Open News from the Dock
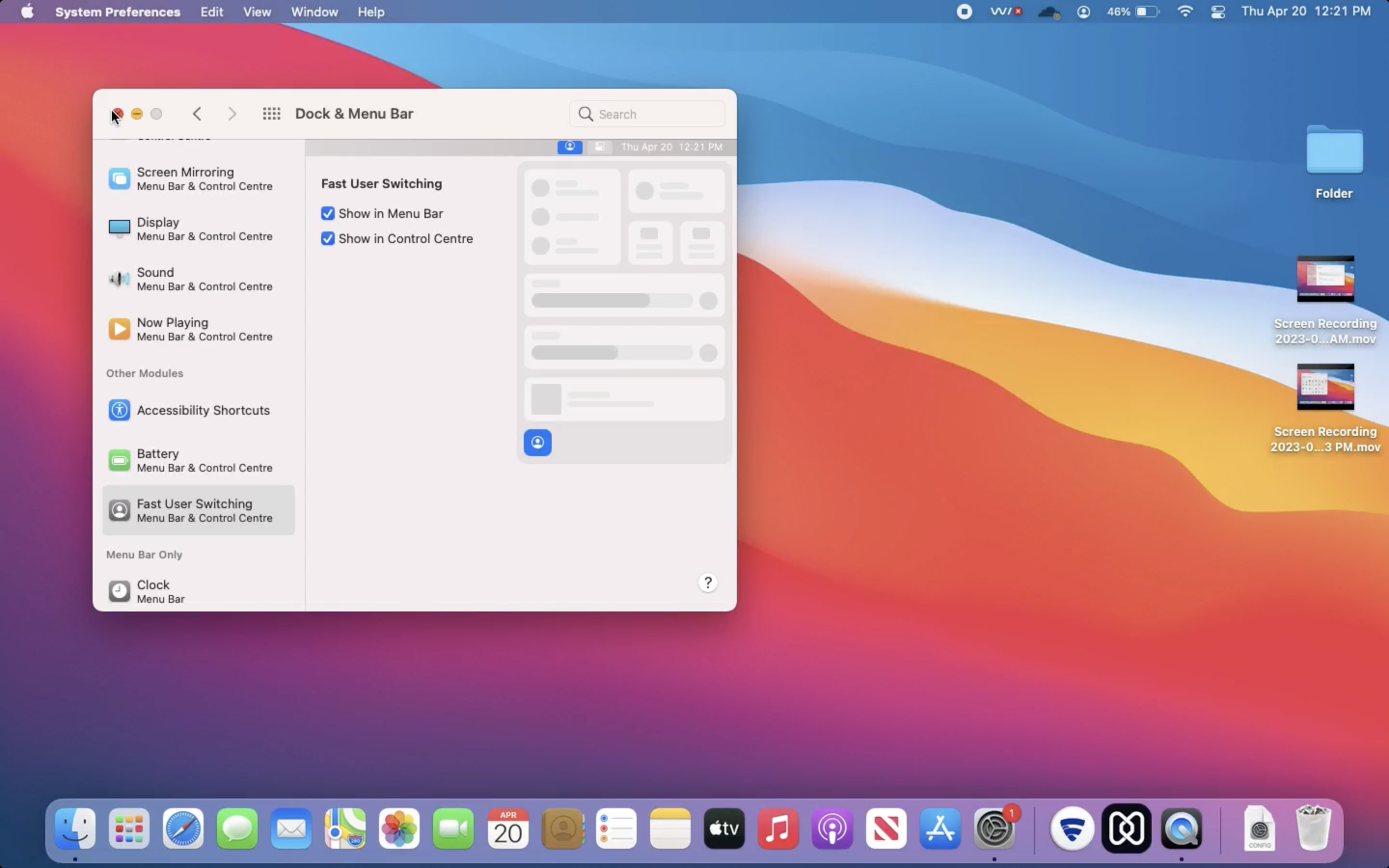This screenshot has height=868, width=1389. [x=886, y=828]
